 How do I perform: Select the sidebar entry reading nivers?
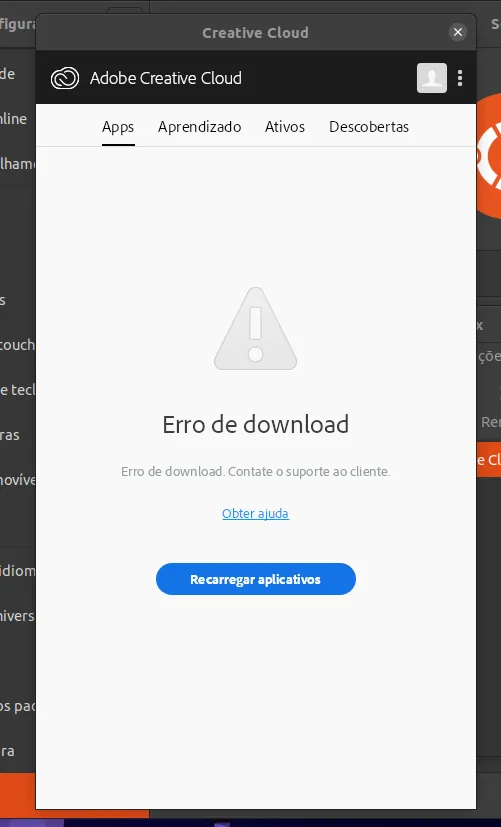[x=18, y=616]
